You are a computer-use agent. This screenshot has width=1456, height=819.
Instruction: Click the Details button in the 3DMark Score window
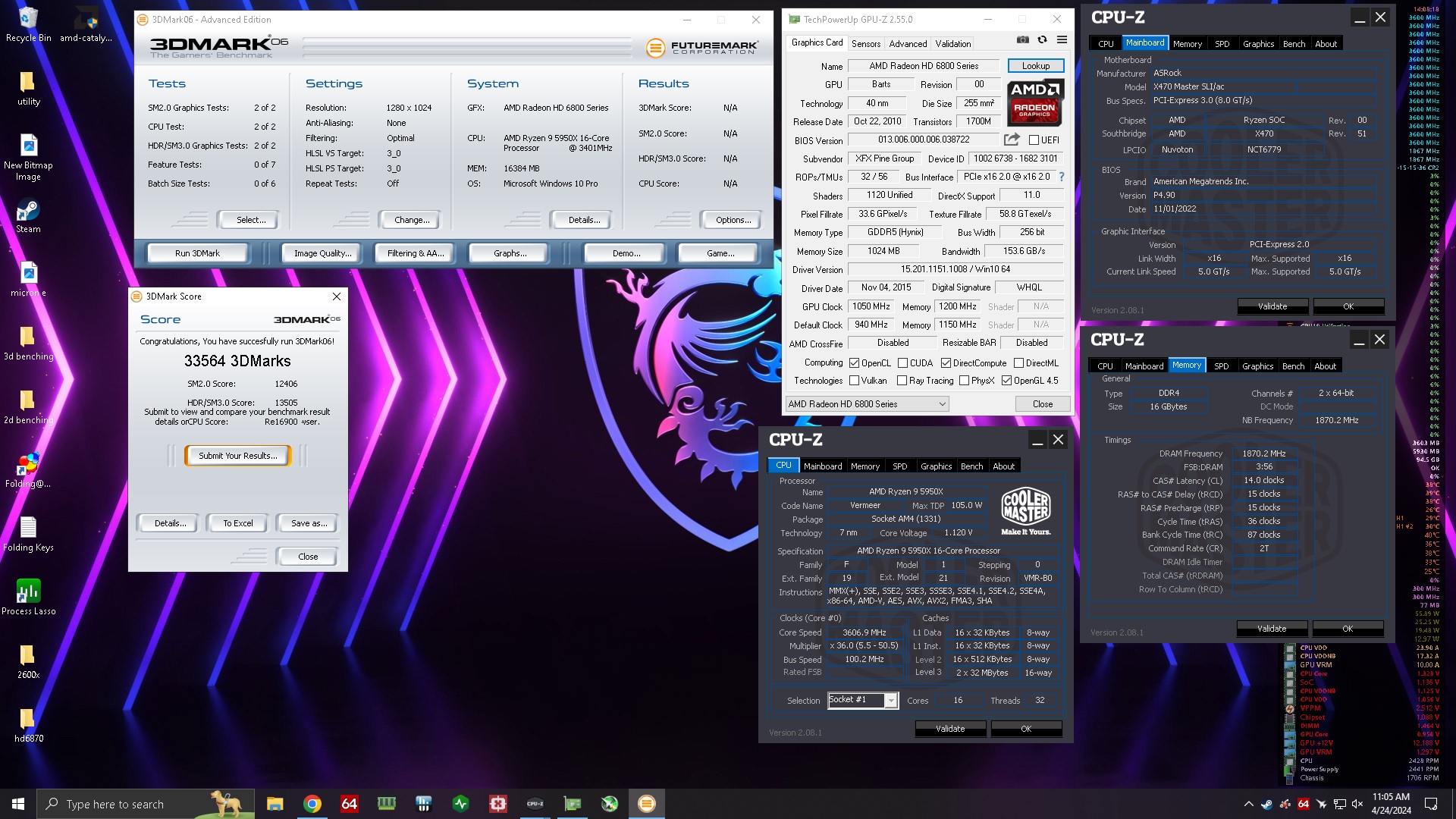[x=170, y=523]
